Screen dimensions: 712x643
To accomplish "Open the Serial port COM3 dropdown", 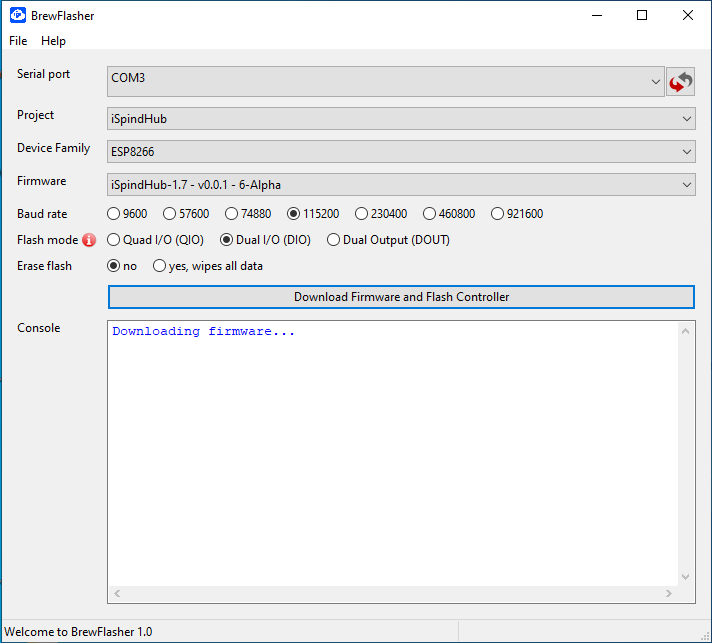I will (x=386, y=82).
